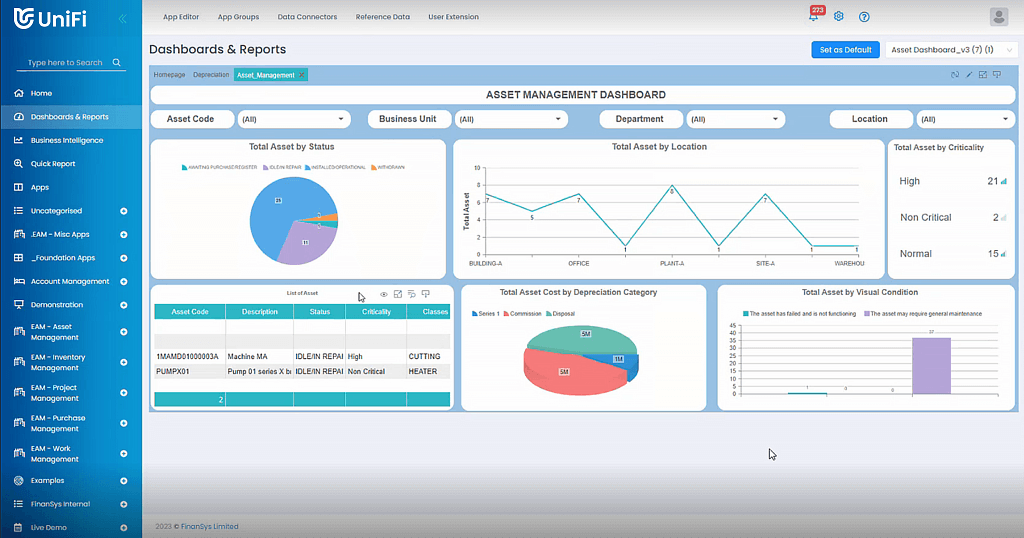Open the notifications bell with 273 badge
The width and height of the screenshot is (1024, 538).
click(x=813, y=17)
